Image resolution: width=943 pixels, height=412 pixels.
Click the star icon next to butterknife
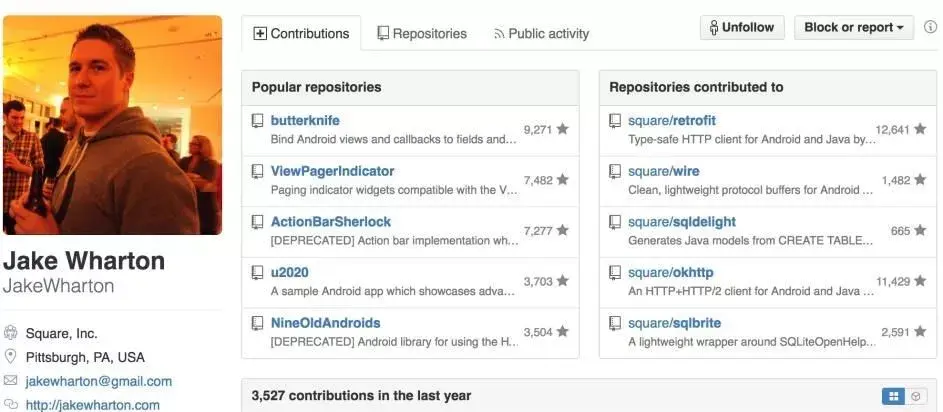click(x=563, y=129)
